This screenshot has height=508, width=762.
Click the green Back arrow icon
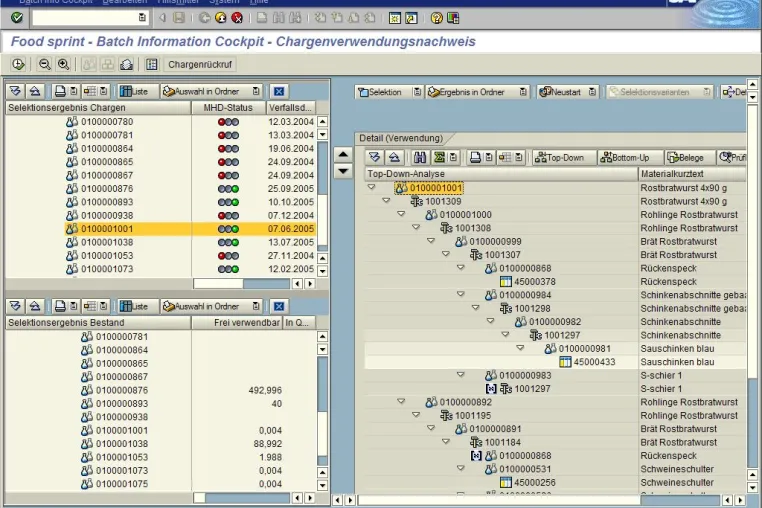click(x=205, y=18)
